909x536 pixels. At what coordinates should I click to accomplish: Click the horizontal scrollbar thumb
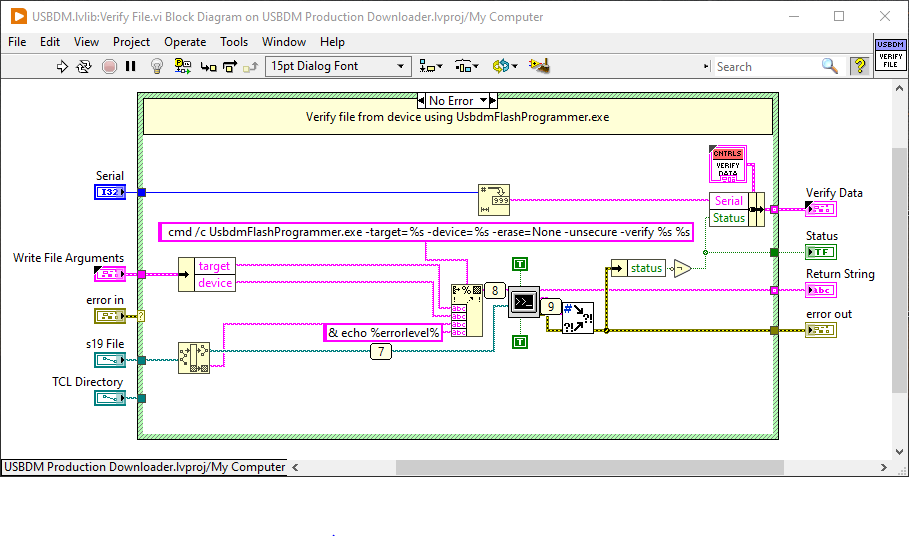click(590, 467)
